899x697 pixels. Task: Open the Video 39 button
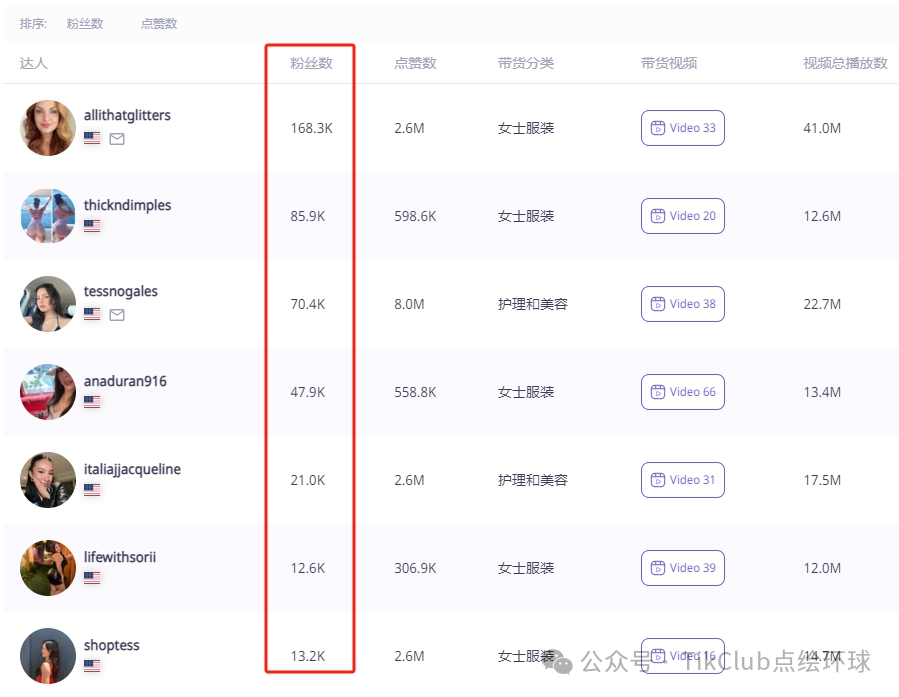[x=682, y=568]
